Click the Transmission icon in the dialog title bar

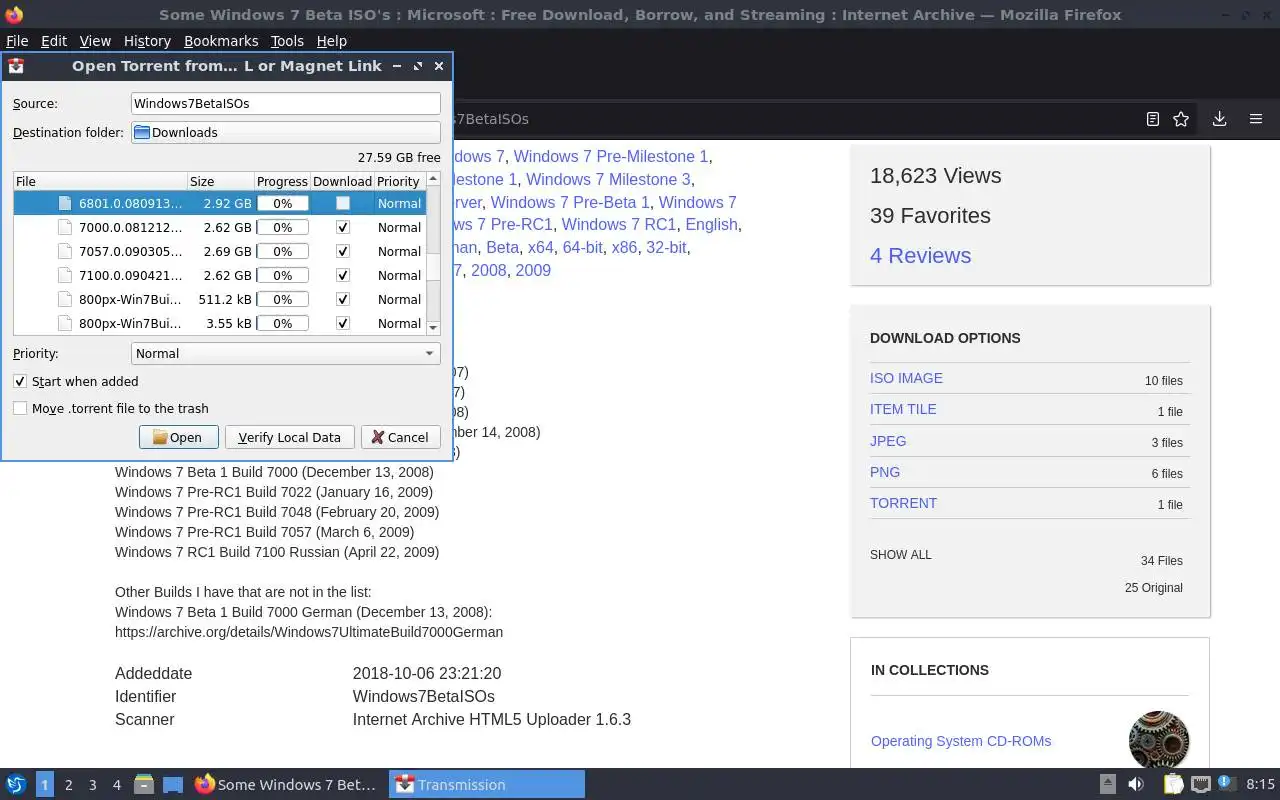point(16,66)
